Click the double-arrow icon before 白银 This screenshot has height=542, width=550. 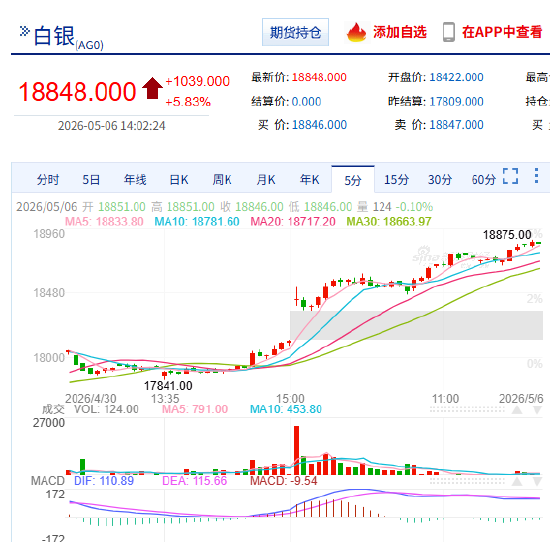24,31
